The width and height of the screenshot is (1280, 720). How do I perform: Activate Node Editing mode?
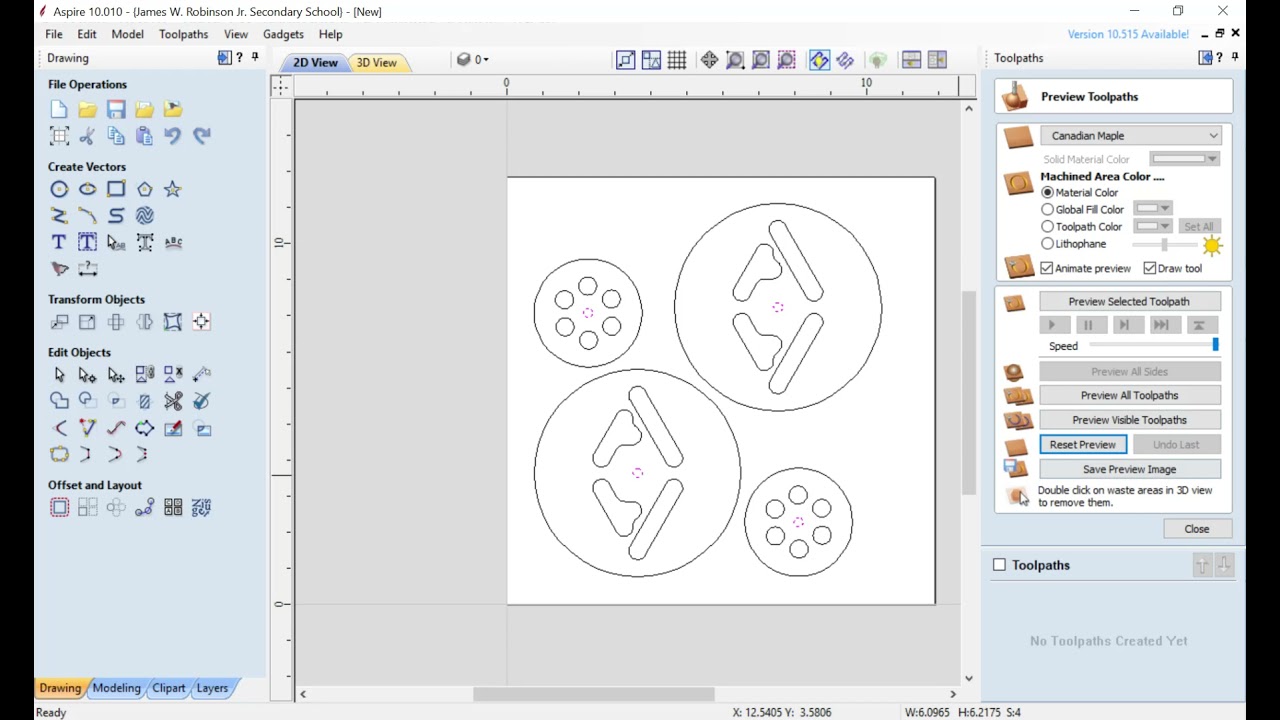point(87,375)
